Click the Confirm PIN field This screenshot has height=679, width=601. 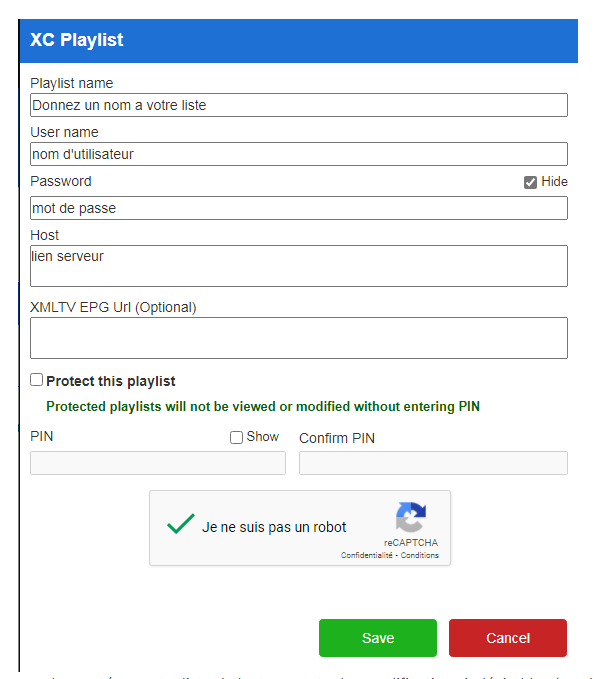tap(433, 463)
